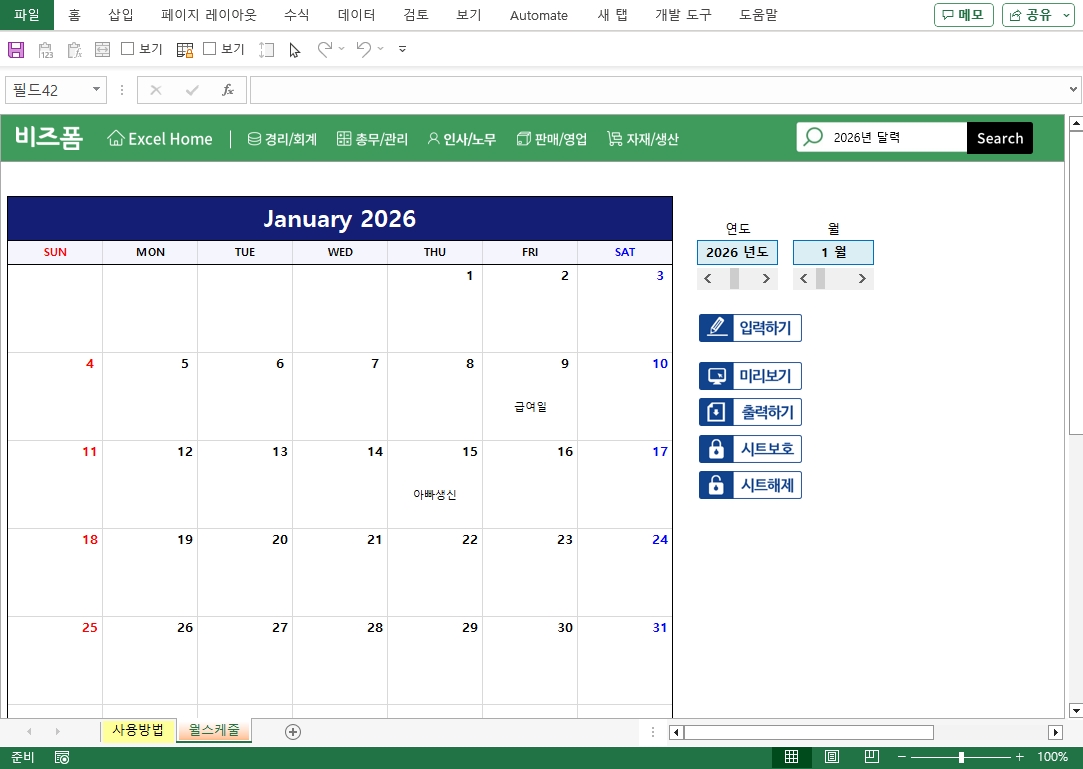Open the 개발 도구 ribbon tab
The image size is (1083, 769).
(x=683, y=15)
